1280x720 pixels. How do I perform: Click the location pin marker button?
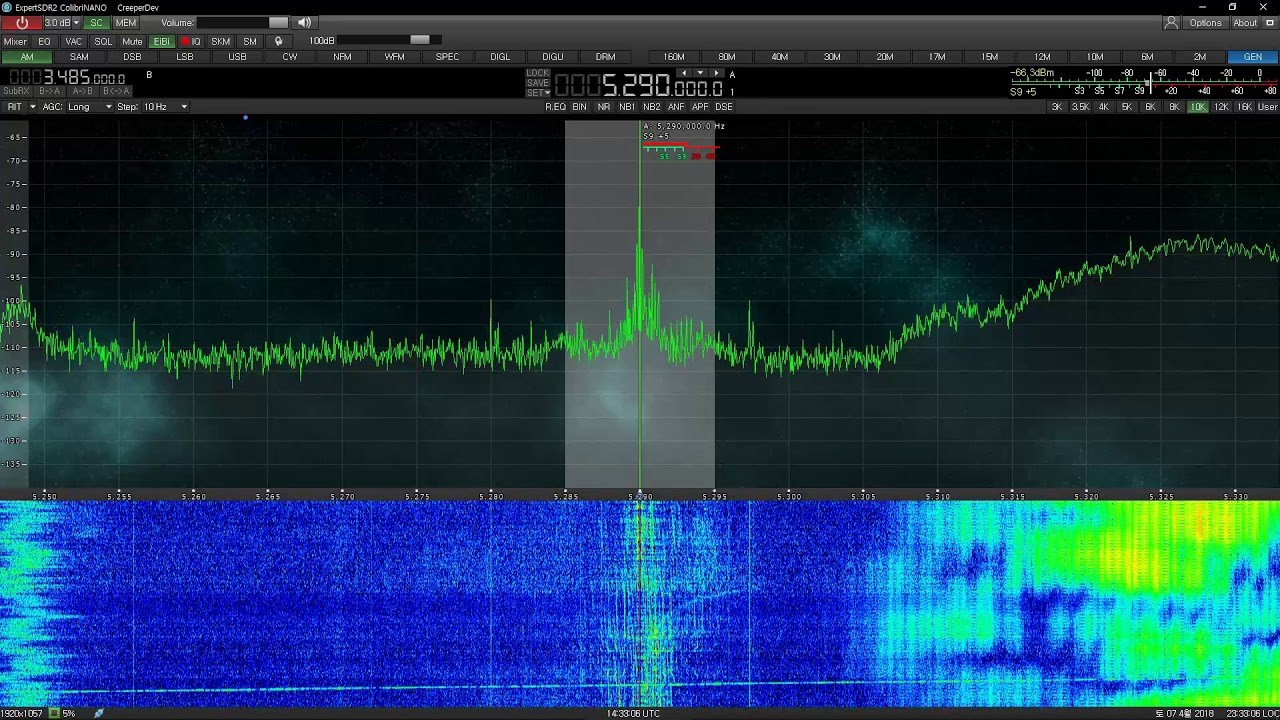click(x=279, y=41)
